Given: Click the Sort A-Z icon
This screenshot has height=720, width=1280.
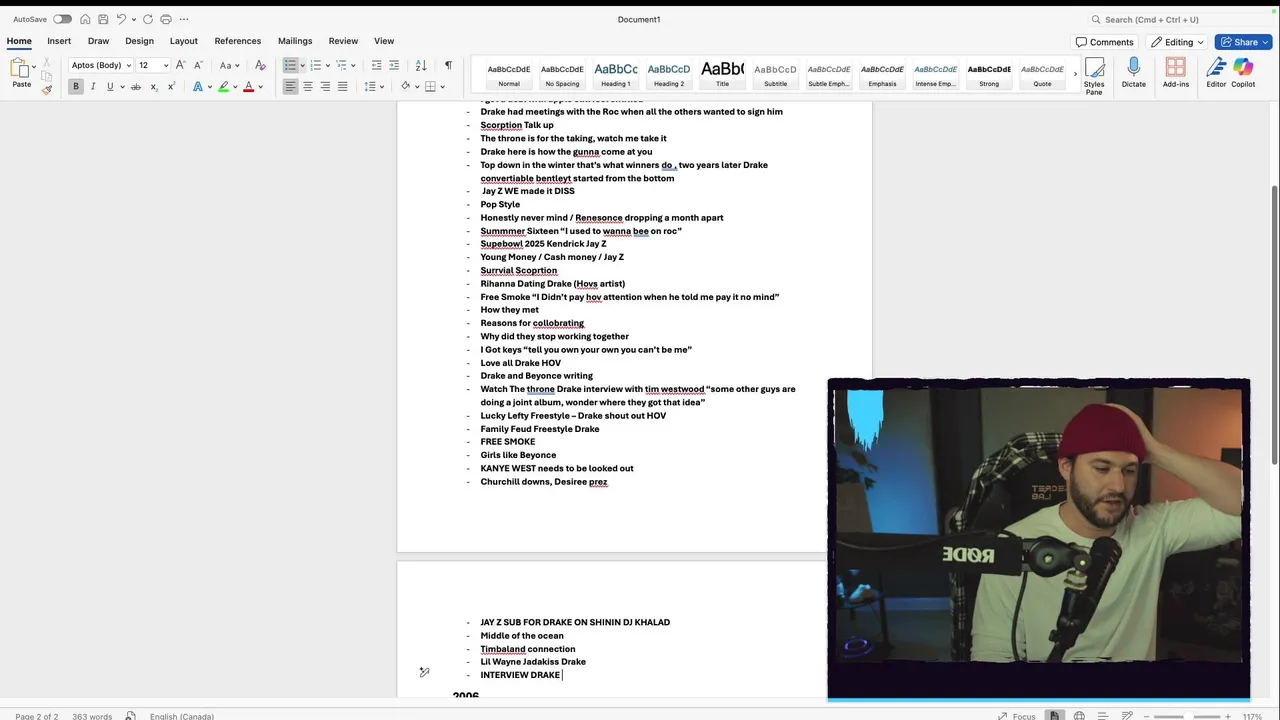Looking at the screenshot, I should [421, 65].
